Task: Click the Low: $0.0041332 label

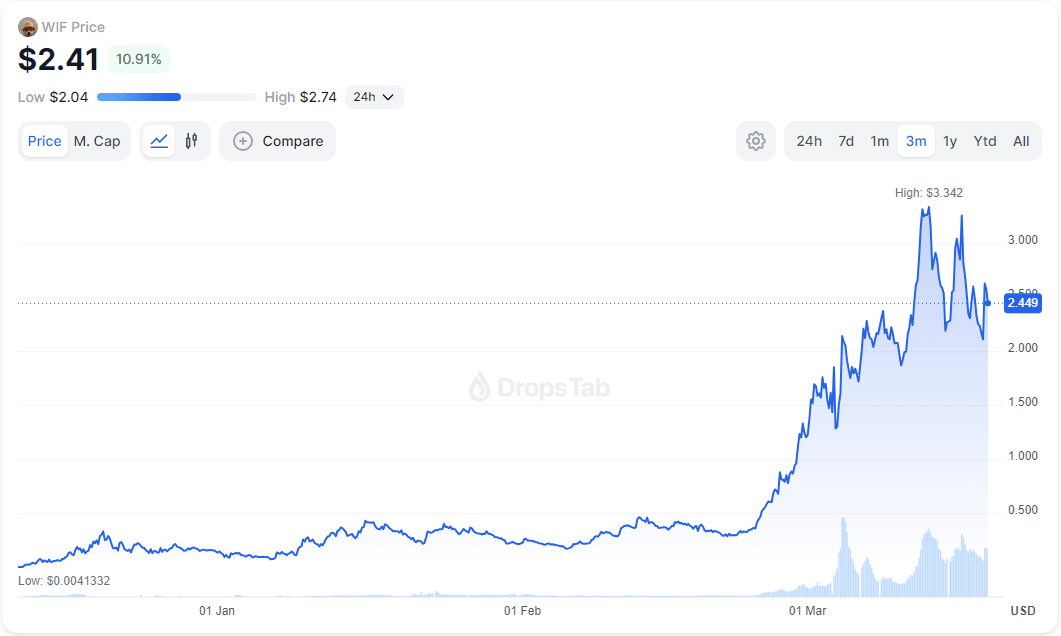Action: click(x=64, y=581)
